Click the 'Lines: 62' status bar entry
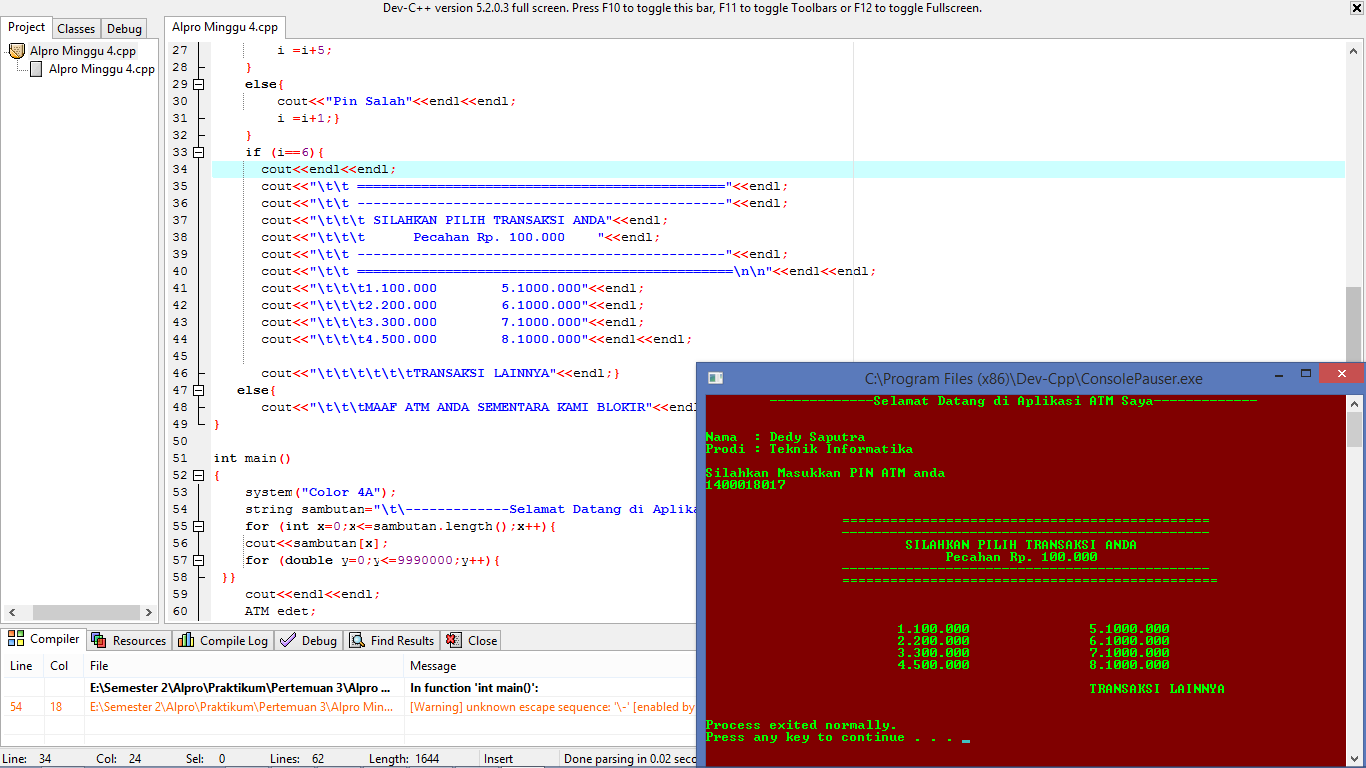1366x768 pixels. tap(297, 759)
